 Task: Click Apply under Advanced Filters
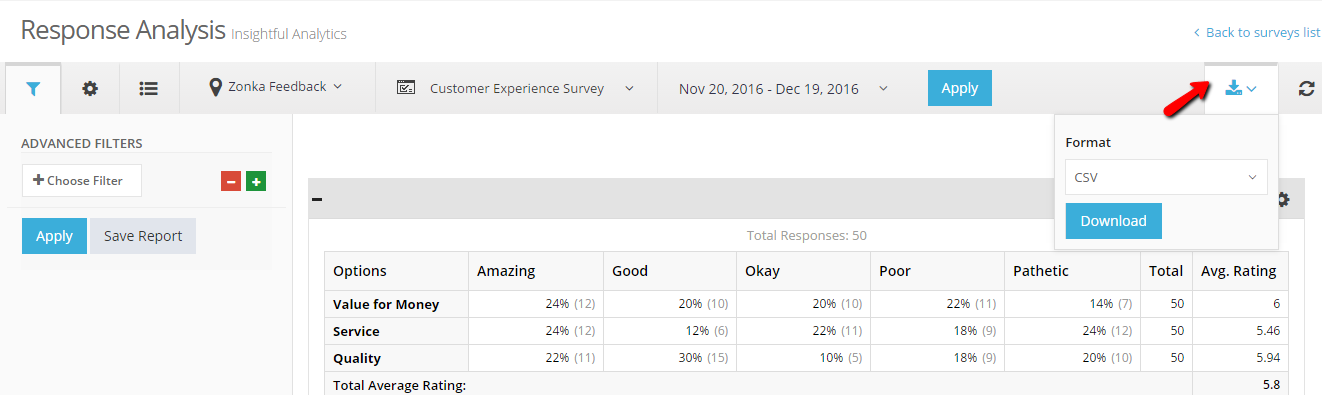pos(54,236)
